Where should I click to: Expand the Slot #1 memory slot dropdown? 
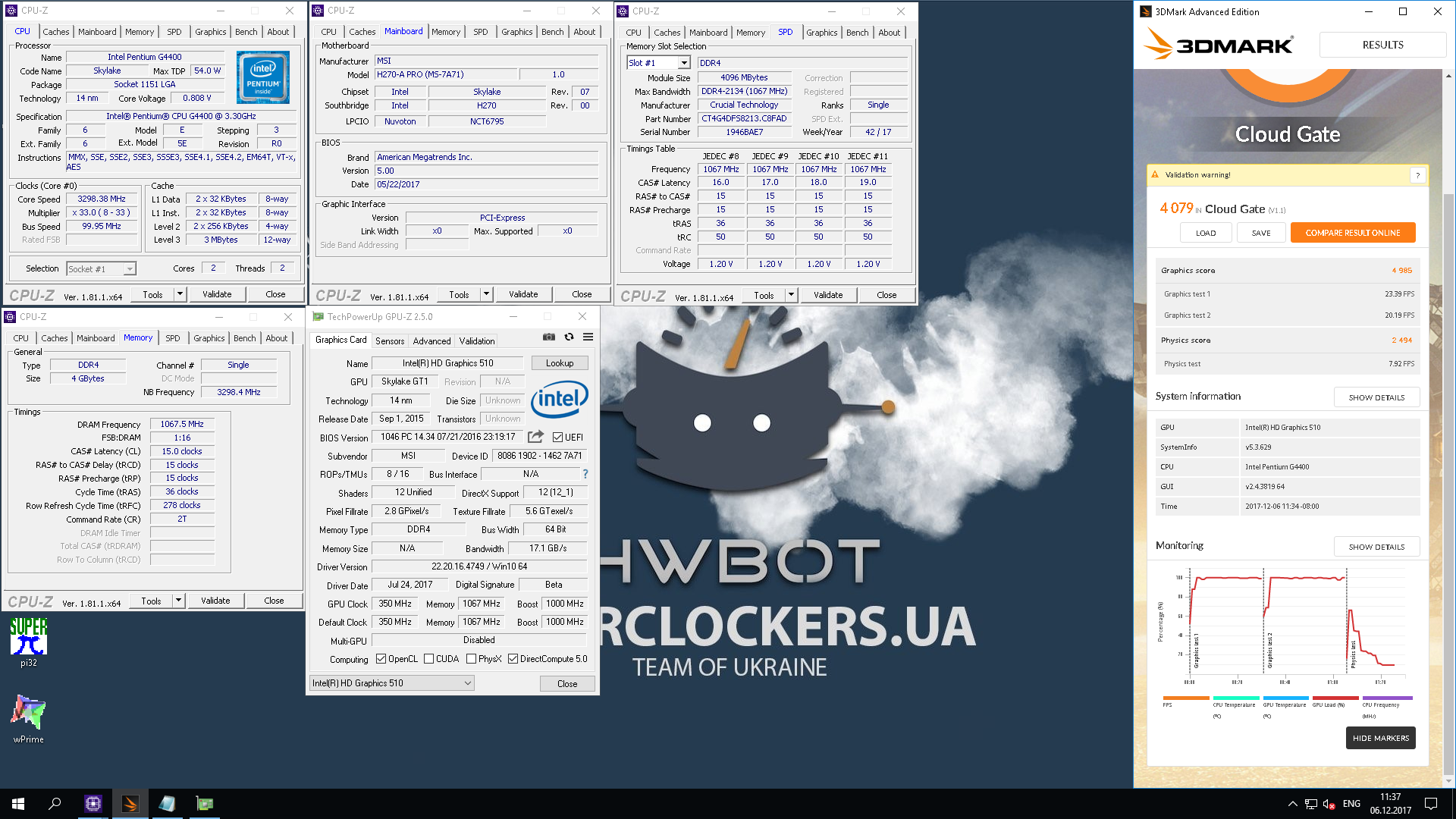tap(684, 63)
